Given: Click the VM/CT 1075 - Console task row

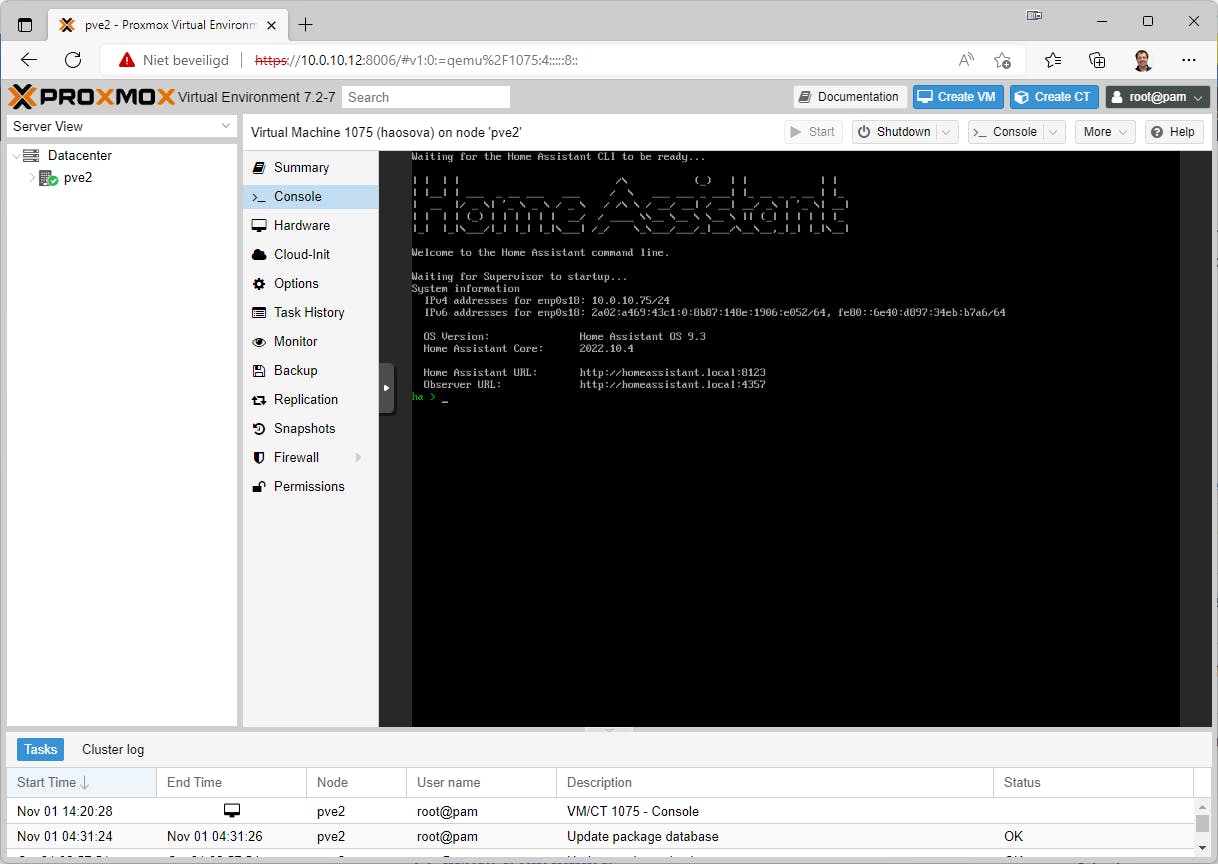Looking at the screenshot, I should pos(600,811).
